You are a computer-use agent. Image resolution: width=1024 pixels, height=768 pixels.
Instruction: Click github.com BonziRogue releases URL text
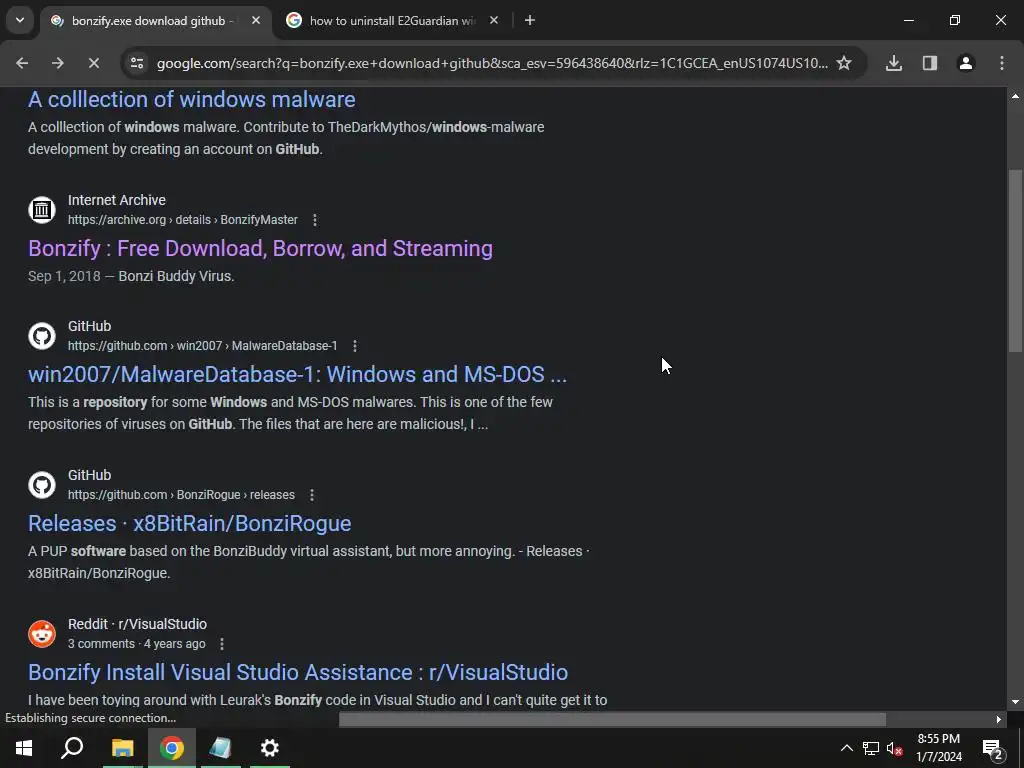click(x=181, y=495)
